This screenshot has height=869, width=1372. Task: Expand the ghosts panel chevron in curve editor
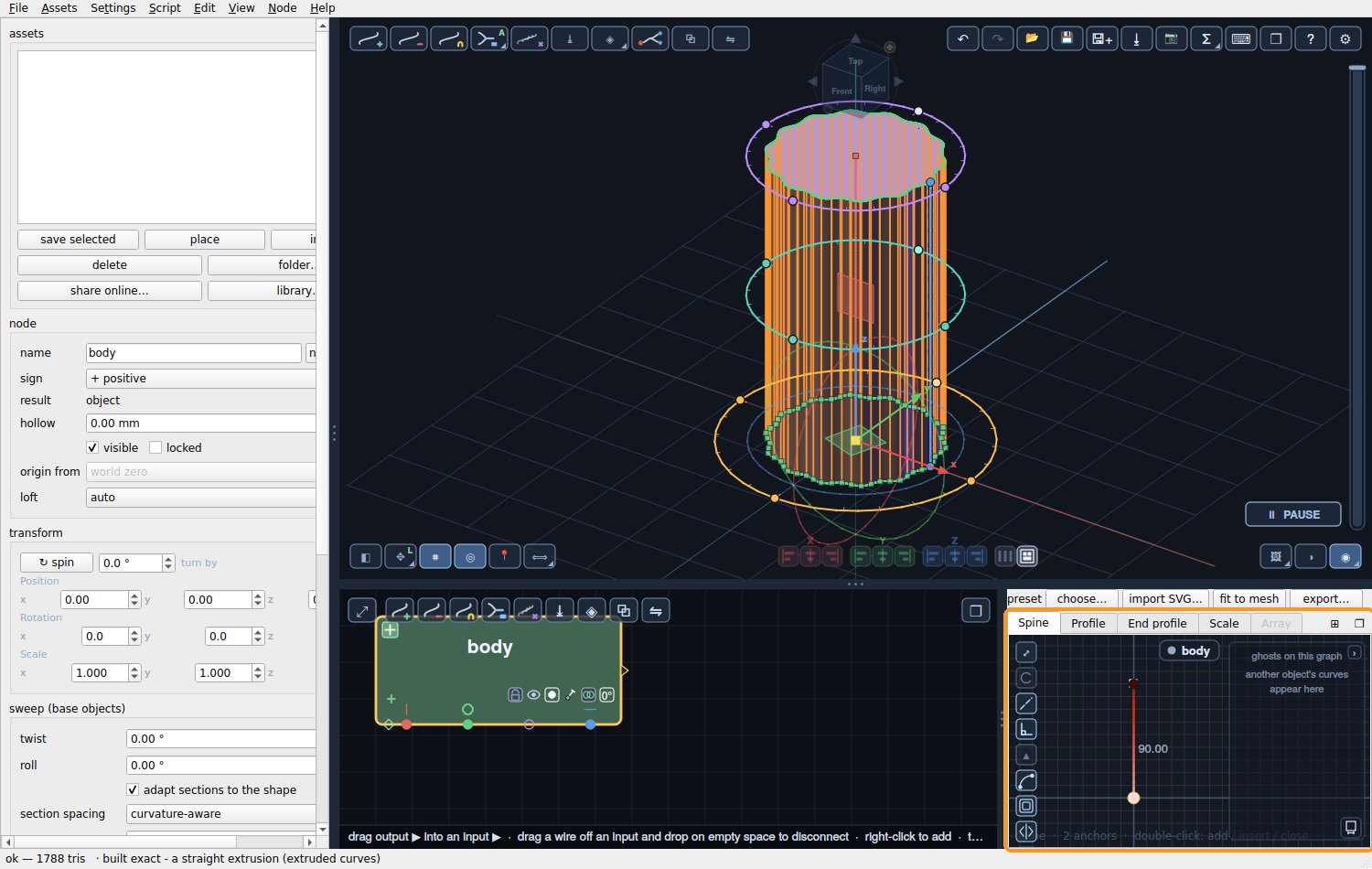[1355, 653]
